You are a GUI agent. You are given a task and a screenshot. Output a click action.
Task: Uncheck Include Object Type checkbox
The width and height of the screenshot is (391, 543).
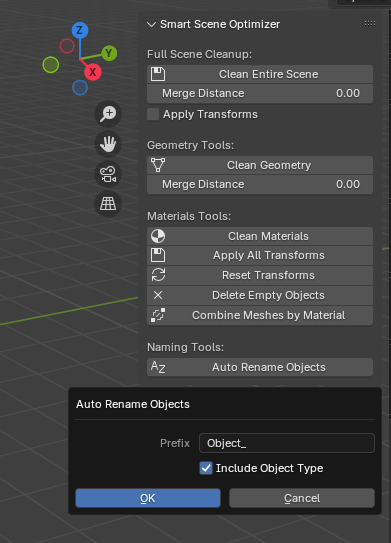(206, 468)
